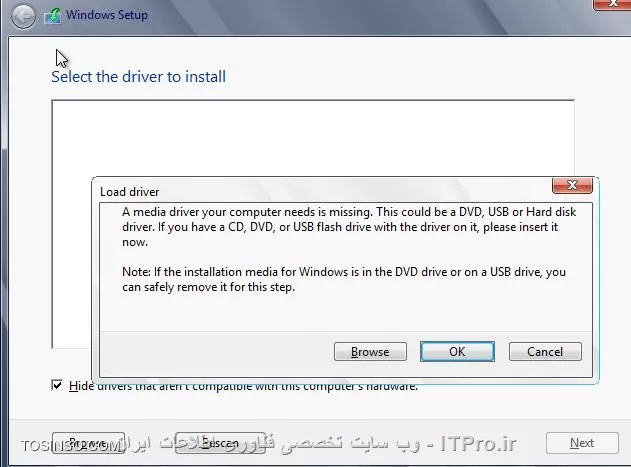Confirm with OK in Load driver dialog
The width and height of the screenshot is (631, 467).
pos(457,352)
